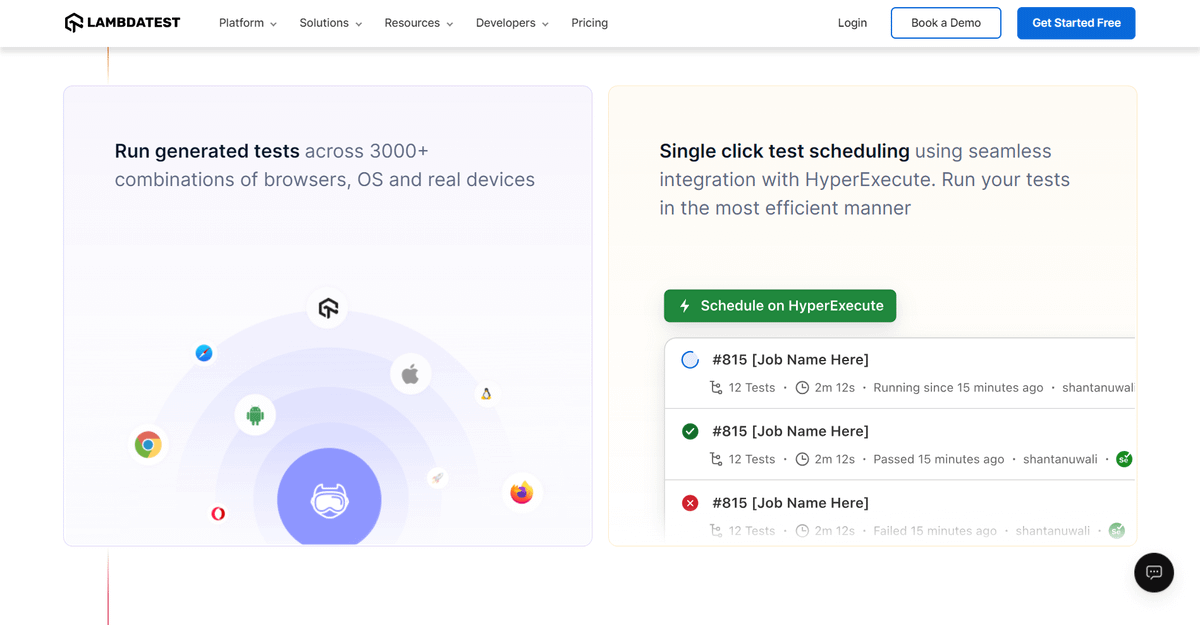Click the Safari compass icon
The width and height of the screenshot is (1200, 625).
pyautogui.click(x=204, y=353)
